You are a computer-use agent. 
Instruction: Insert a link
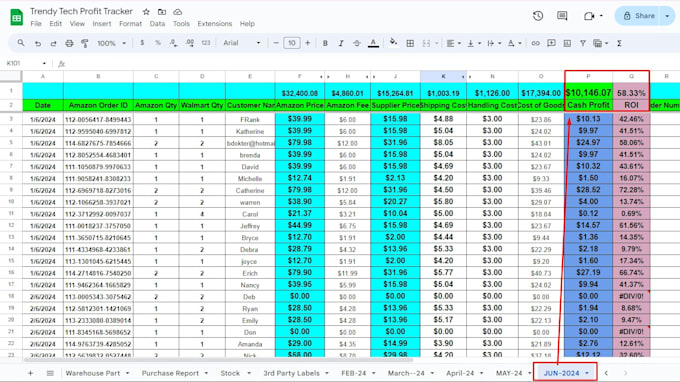pyautogui.click(x=536, y=43)
